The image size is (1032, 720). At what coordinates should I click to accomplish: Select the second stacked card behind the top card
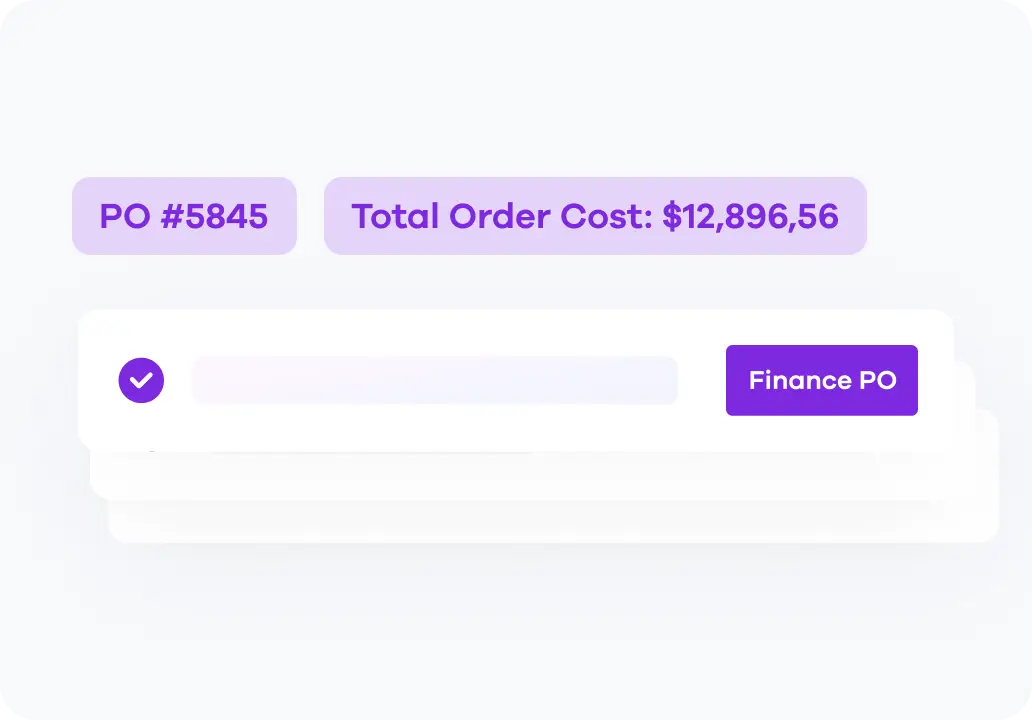pyautogui.click(x=530, y=478)
